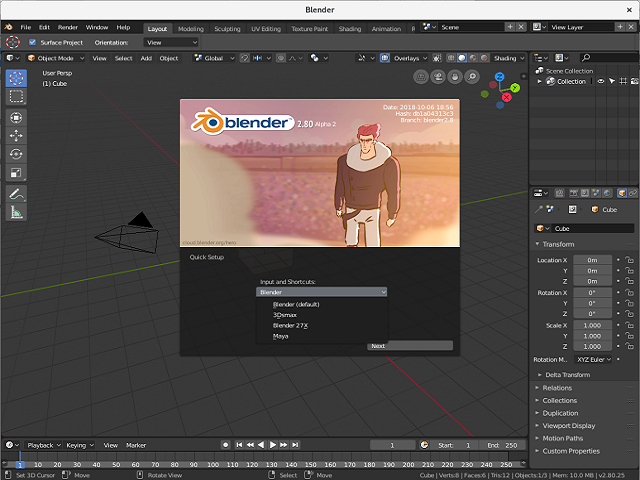Activate the Select Box tool

[16, 97]
